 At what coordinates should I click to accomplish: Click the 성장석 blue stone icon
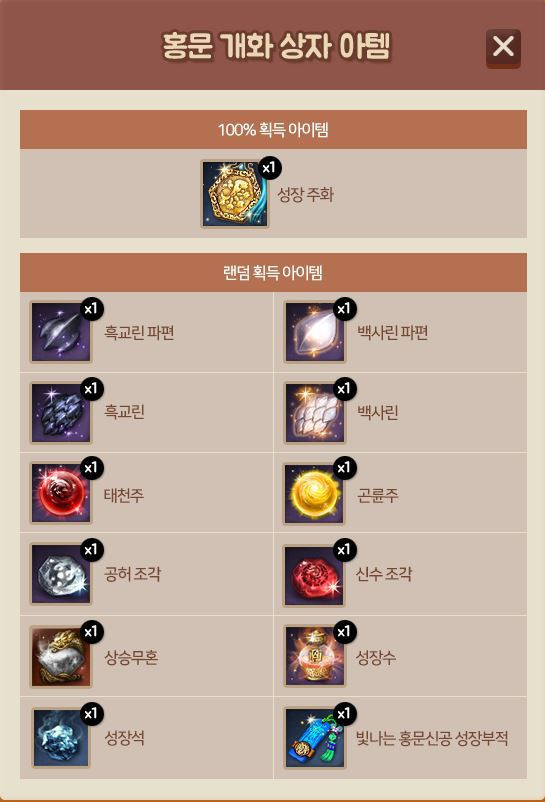61,738
